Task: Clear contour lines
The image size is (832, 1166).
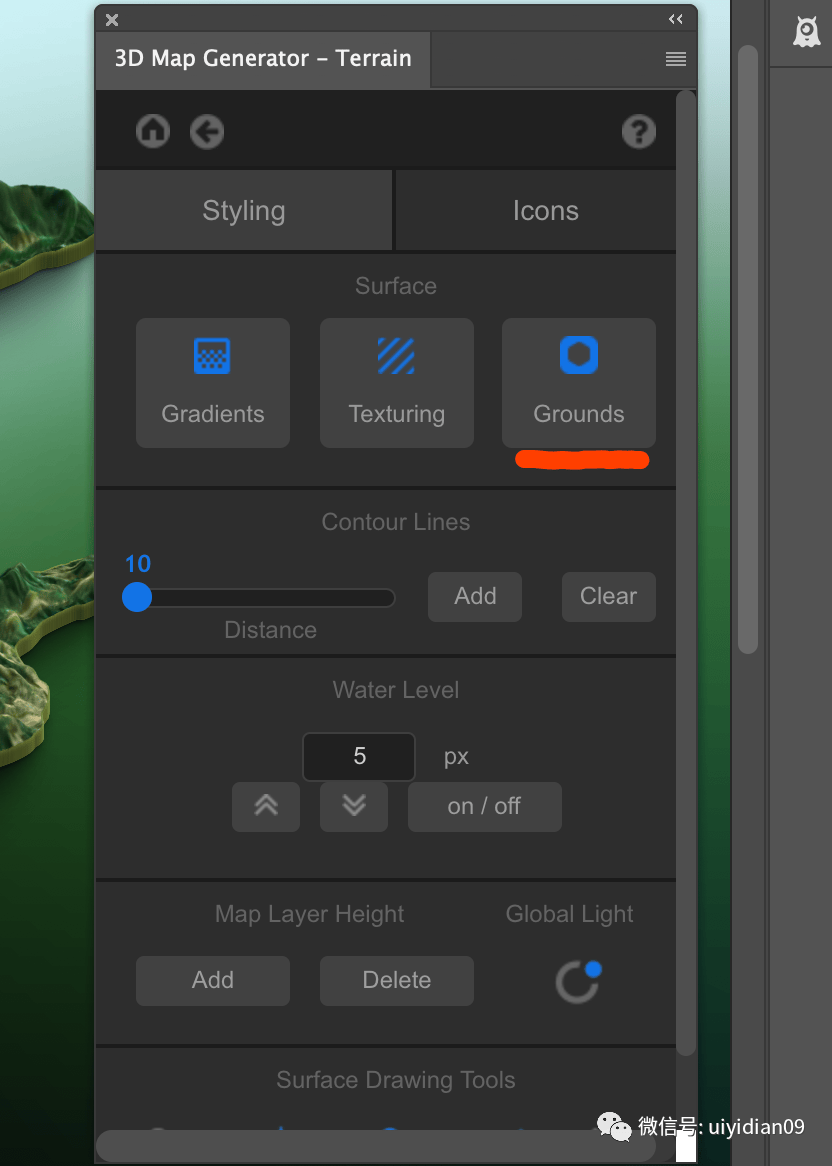Action: [608, 596]
